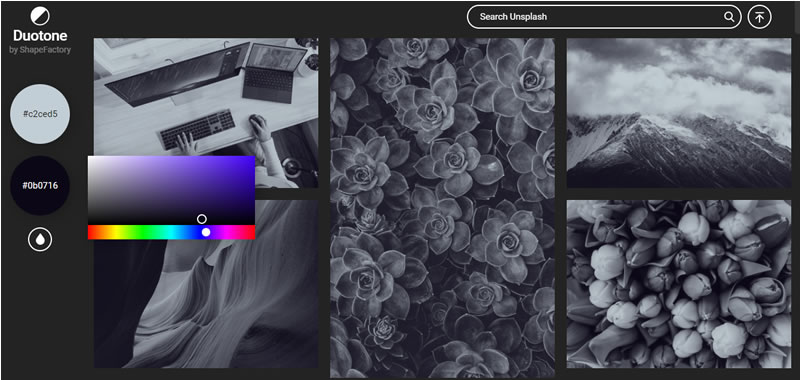Select the tulips photo thumbnail
Viewport: 800px width, 380px height.
pyautogui.click(x=679, y=284)
